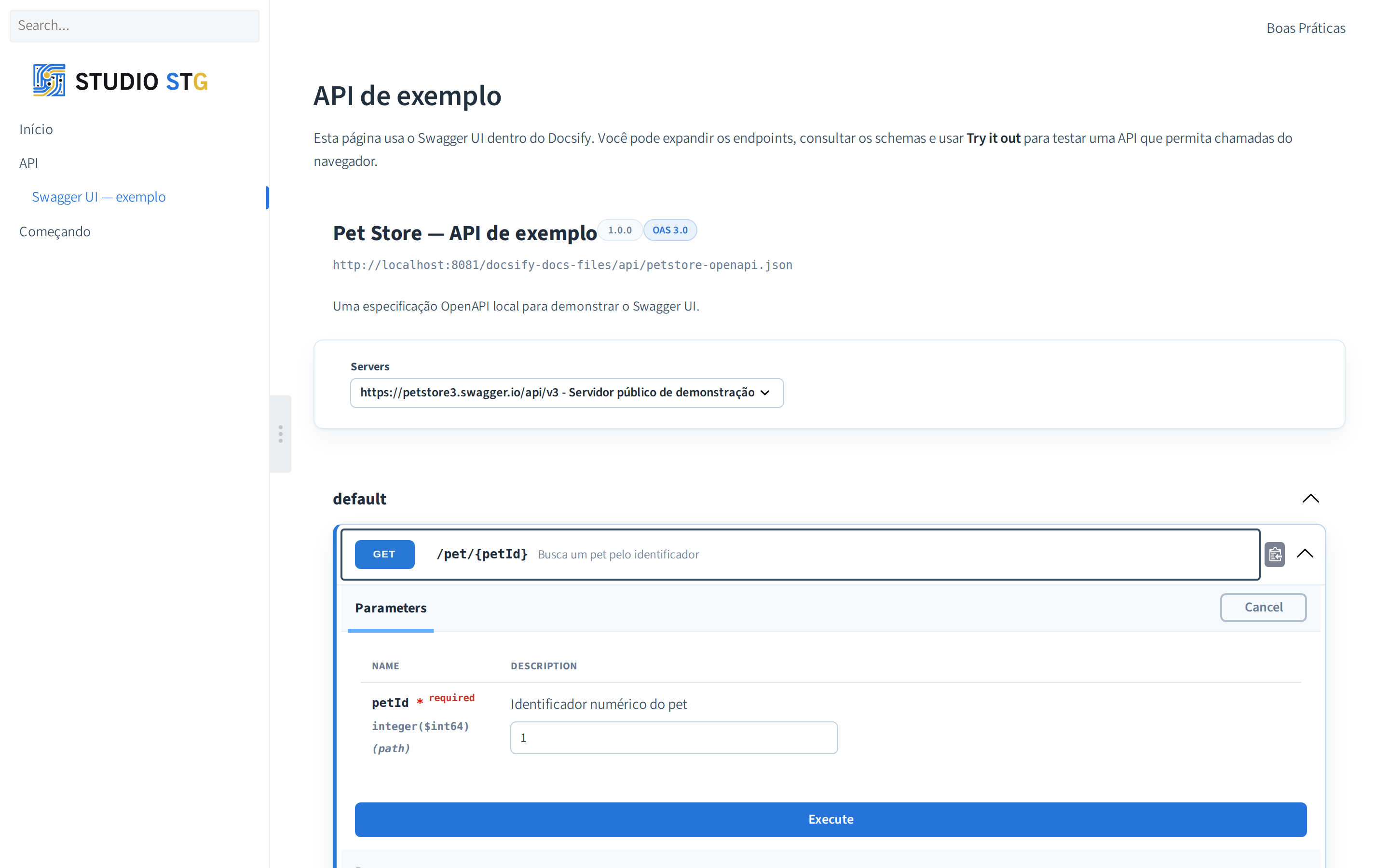
Task: Click the DESCRIPTION column header
Action: (x=544, y=666)
